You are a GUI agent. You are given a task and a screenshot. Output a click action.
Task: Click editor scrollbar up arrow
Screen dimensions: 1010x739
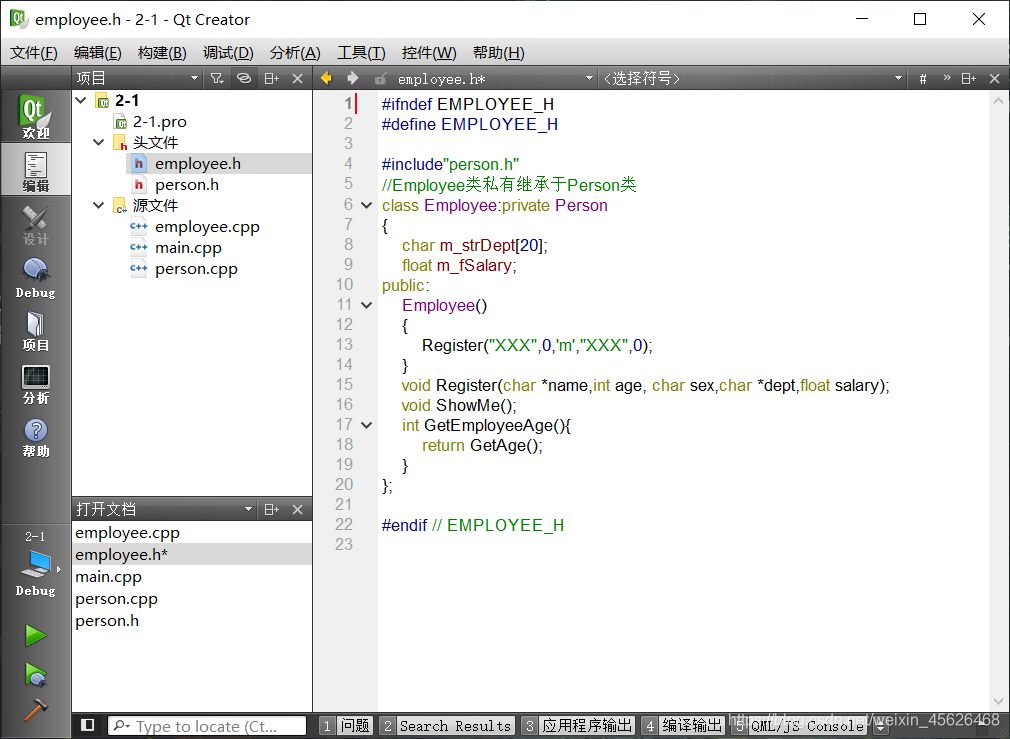(998, 101)
